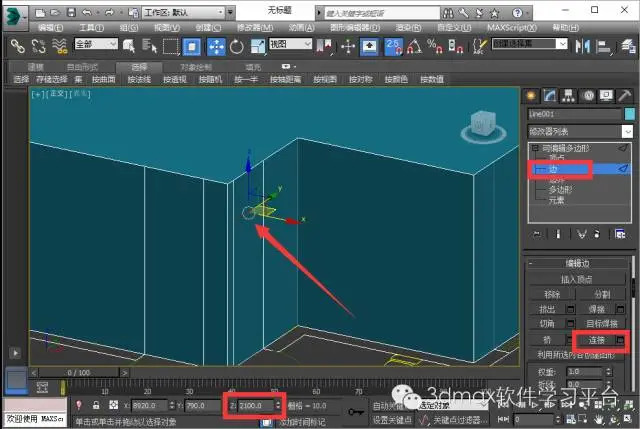
Task: Click the Select and Manipulate icon
Action: coord(348,46)
